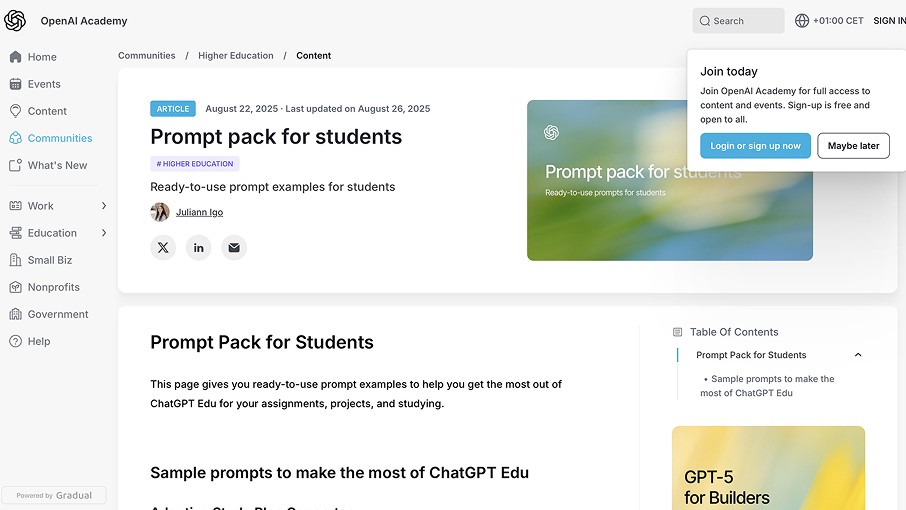The width and height of the screenshot is (906, 510).
Task: Click the Small Biz building icon
Action: [16, 260]
